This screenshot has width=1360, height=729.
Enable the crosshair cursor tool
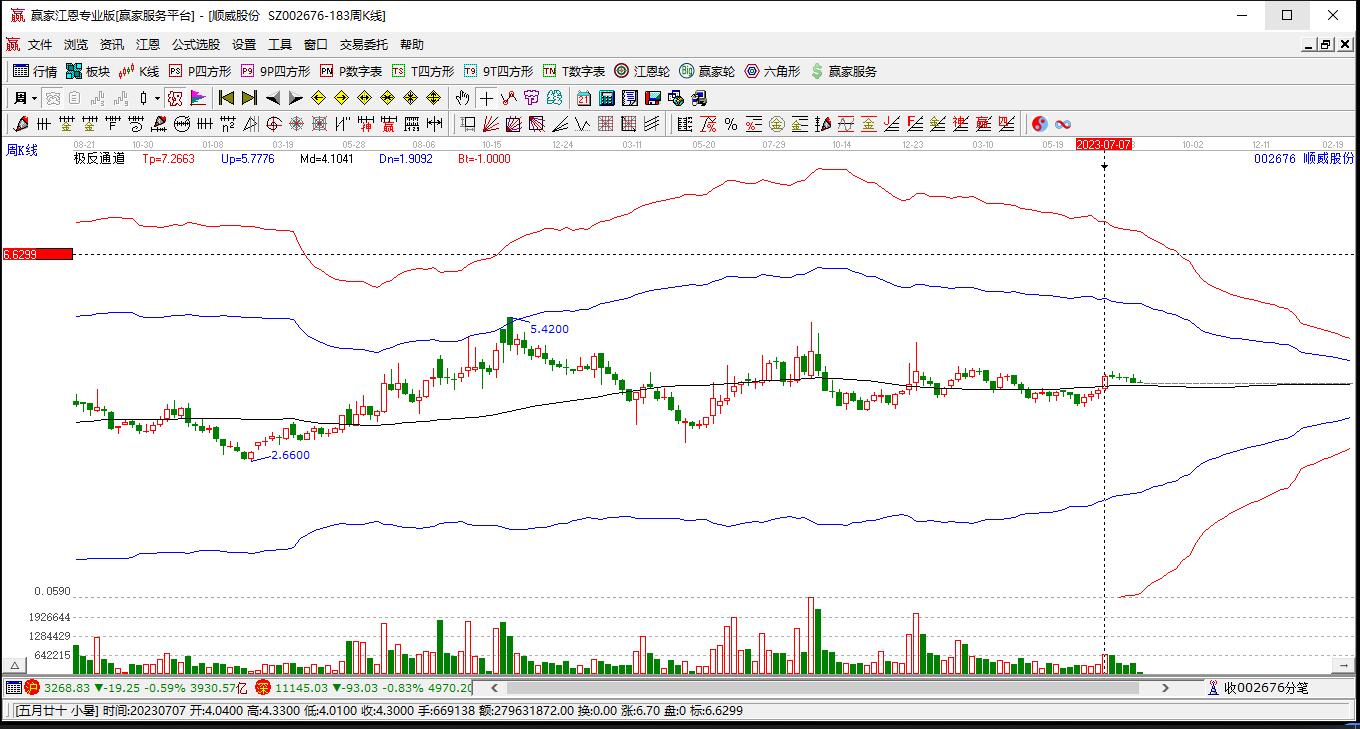click(486, 98)
